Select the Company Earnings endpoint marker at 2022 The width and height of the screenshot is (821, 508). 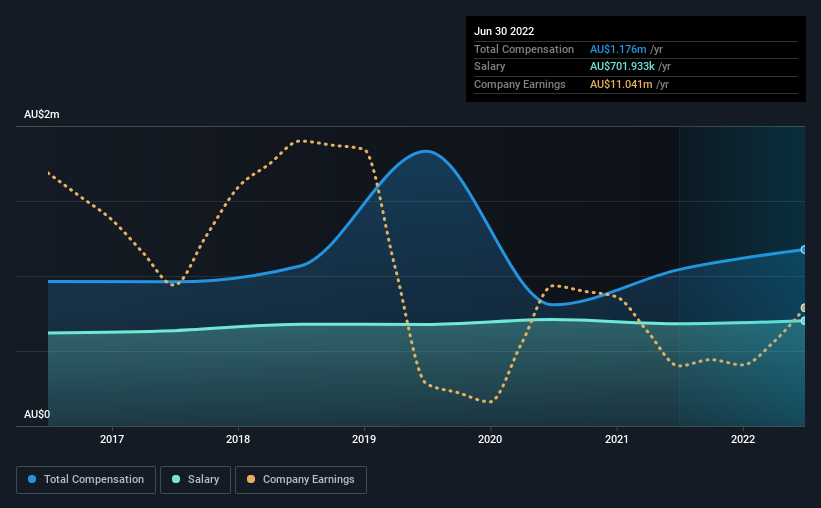click(x=804, y=308)
